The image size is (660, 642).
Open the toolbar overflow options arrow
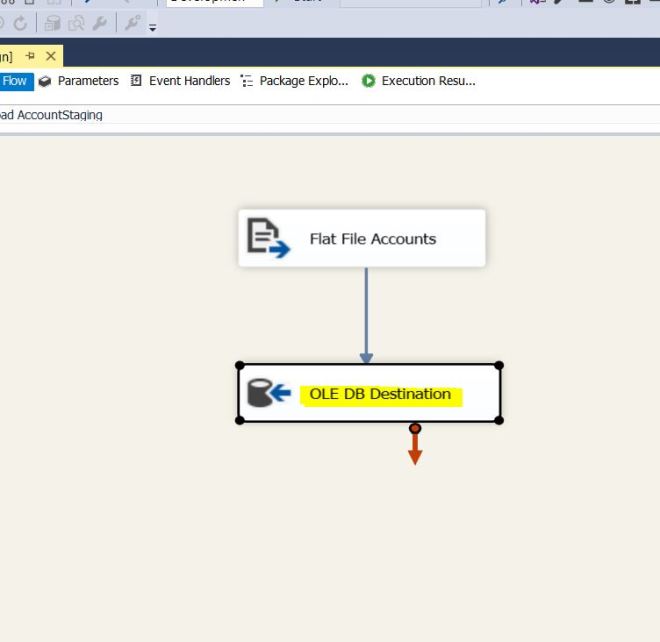(153, 27)
